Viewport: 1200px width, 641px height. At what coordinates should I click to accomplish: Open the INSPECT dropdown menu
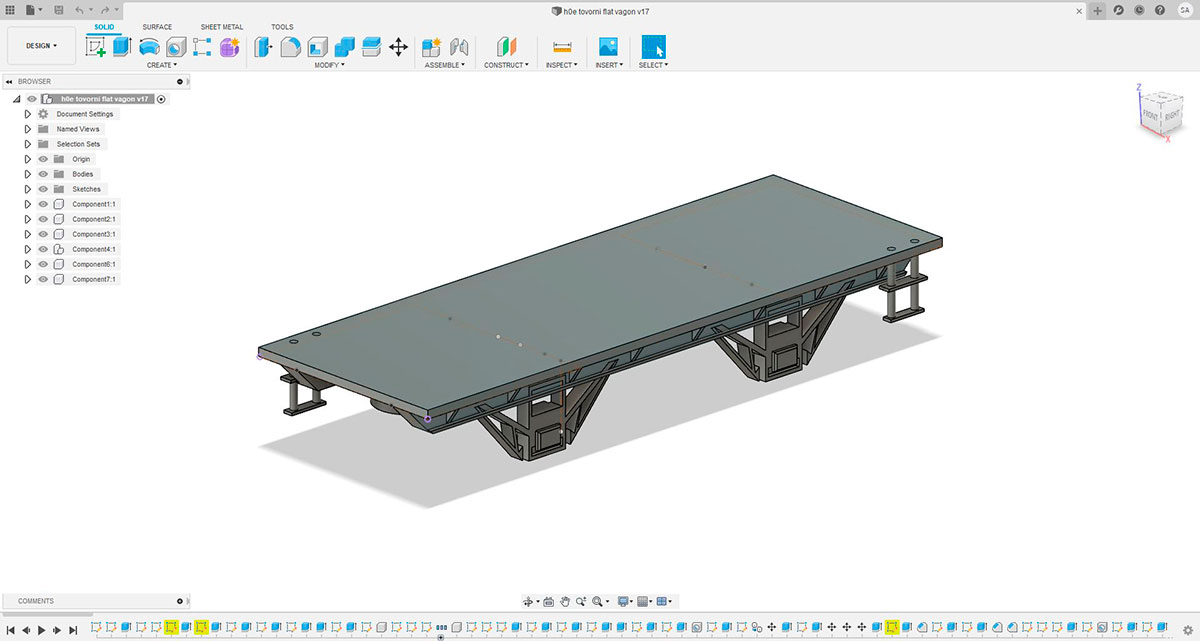pos(561,65)
